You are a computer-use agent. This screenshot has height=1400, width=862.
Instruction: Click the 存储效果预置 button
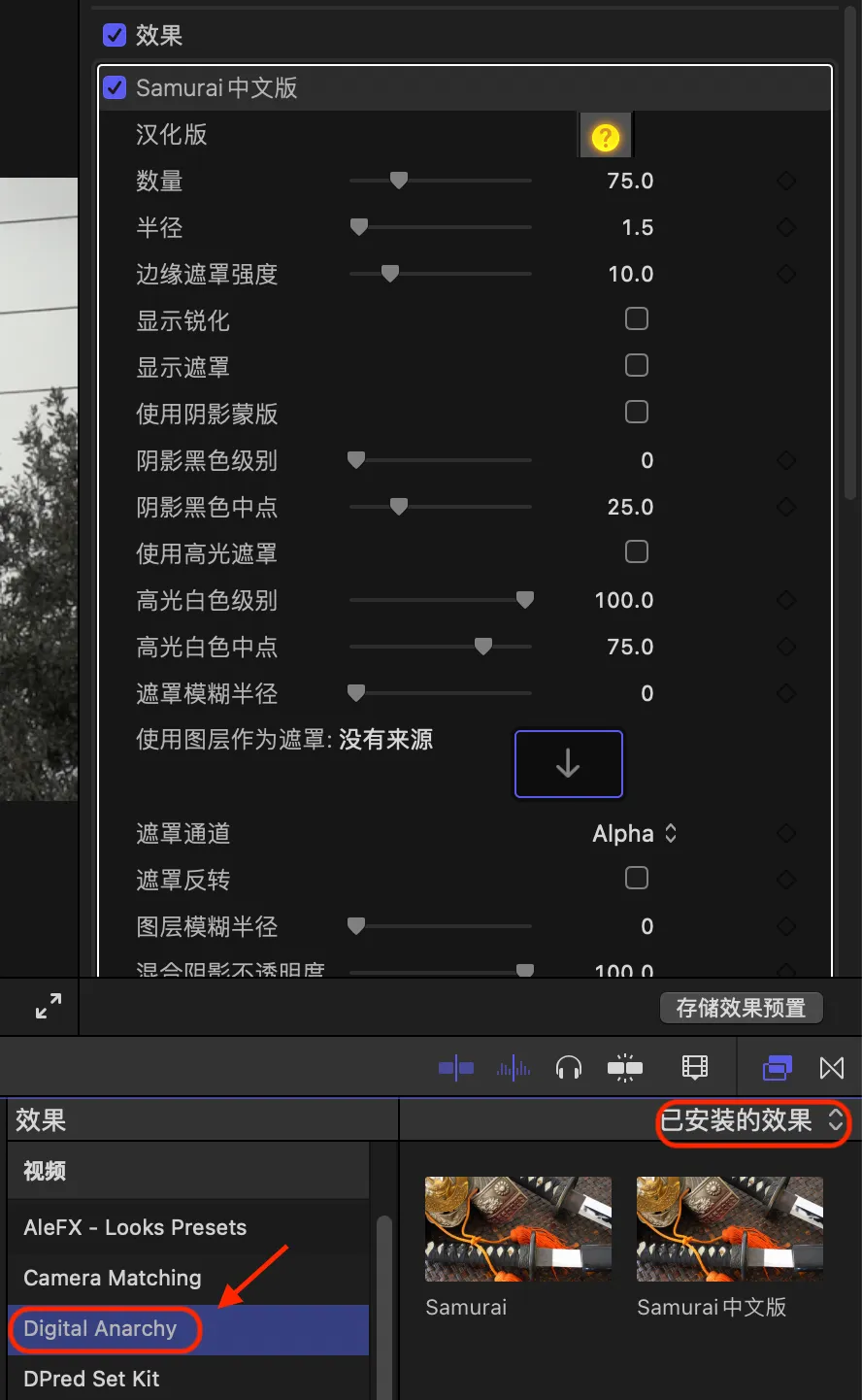(741, 1008)
